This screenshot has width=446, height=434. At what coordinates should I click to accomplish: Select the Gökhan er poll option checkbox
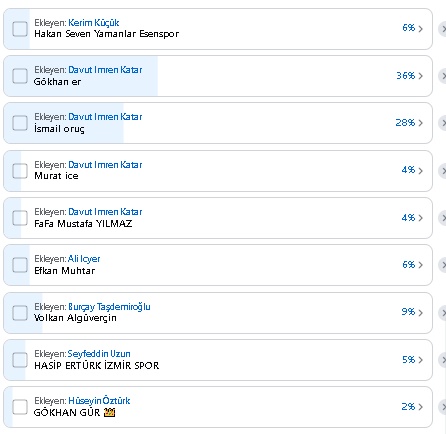point(20,76)
